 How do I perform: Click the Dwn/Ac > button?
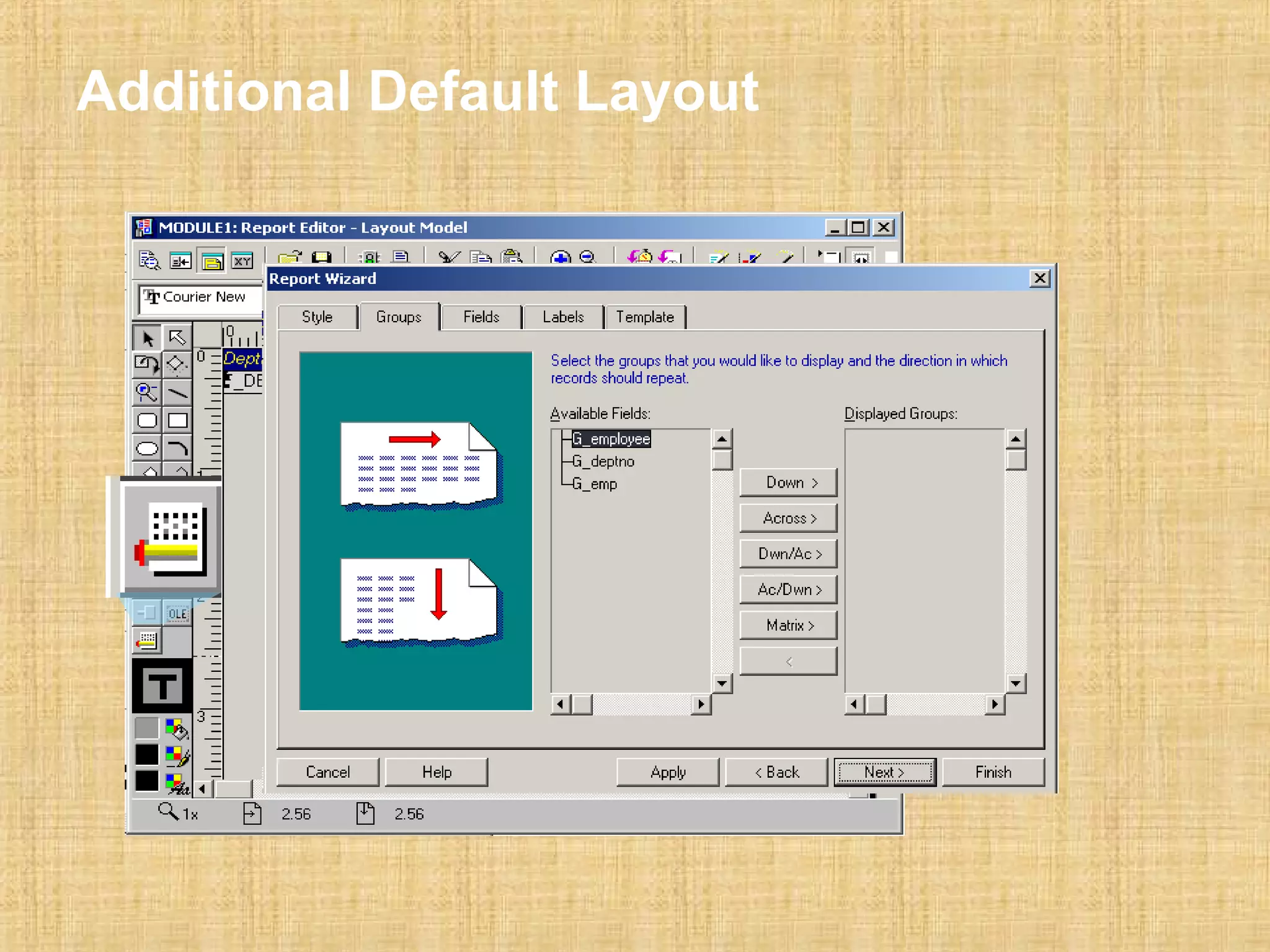pos(788,553)
